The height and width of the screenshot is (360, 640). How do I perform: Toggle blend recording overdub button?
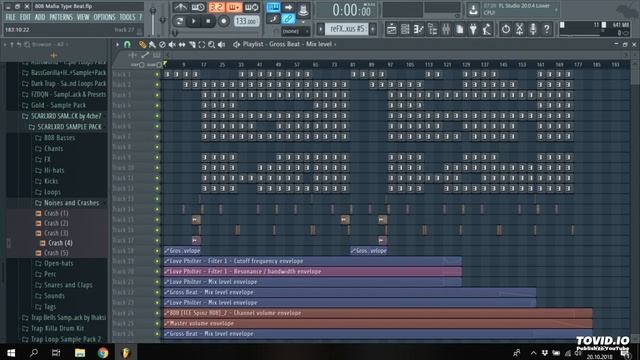pos(234,7)
